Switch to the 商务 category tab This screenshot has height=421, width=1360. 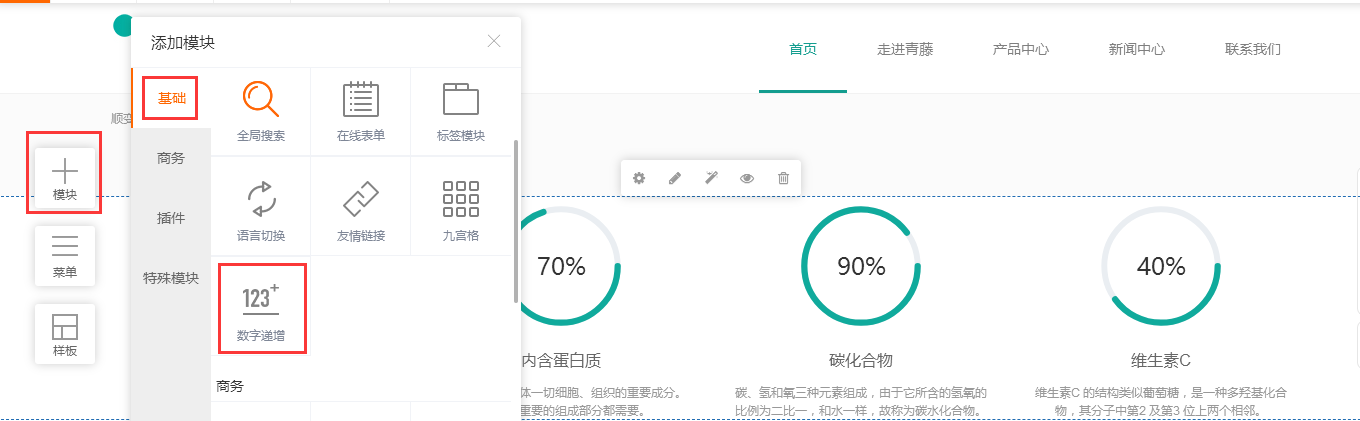[x=171, y=158]
